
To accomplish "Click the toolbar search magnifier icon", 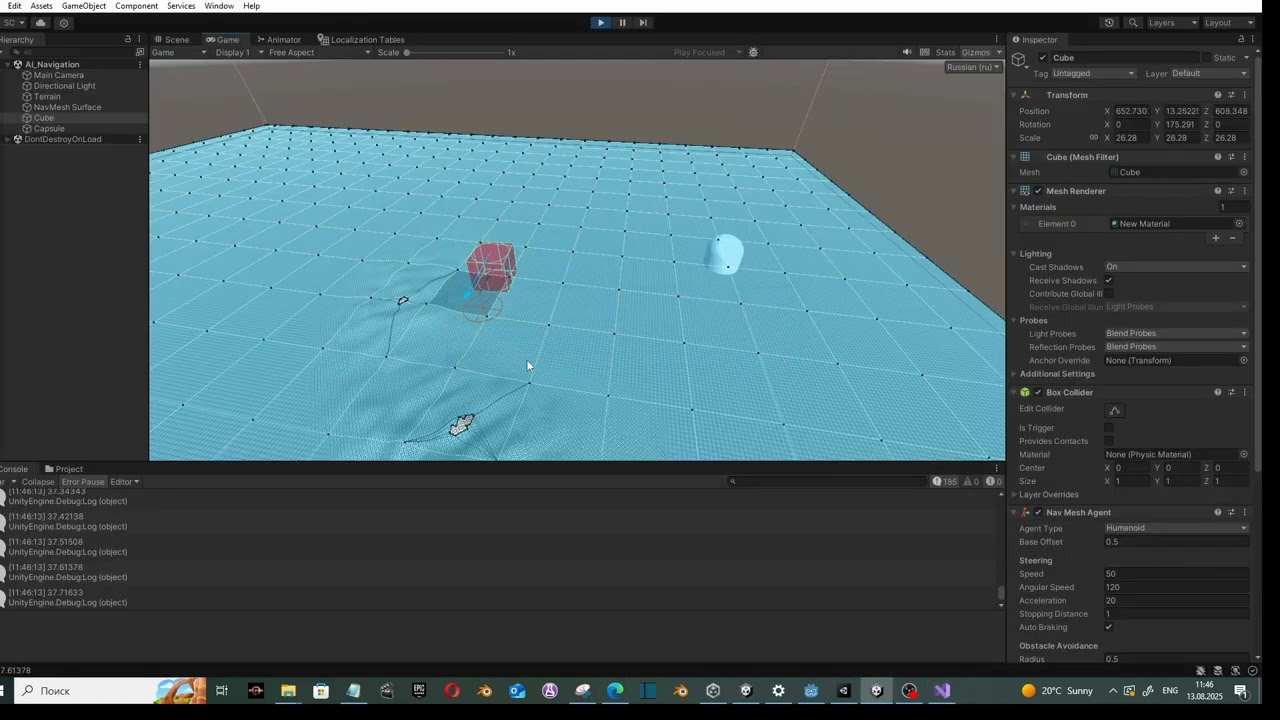I will point(1133,22).
